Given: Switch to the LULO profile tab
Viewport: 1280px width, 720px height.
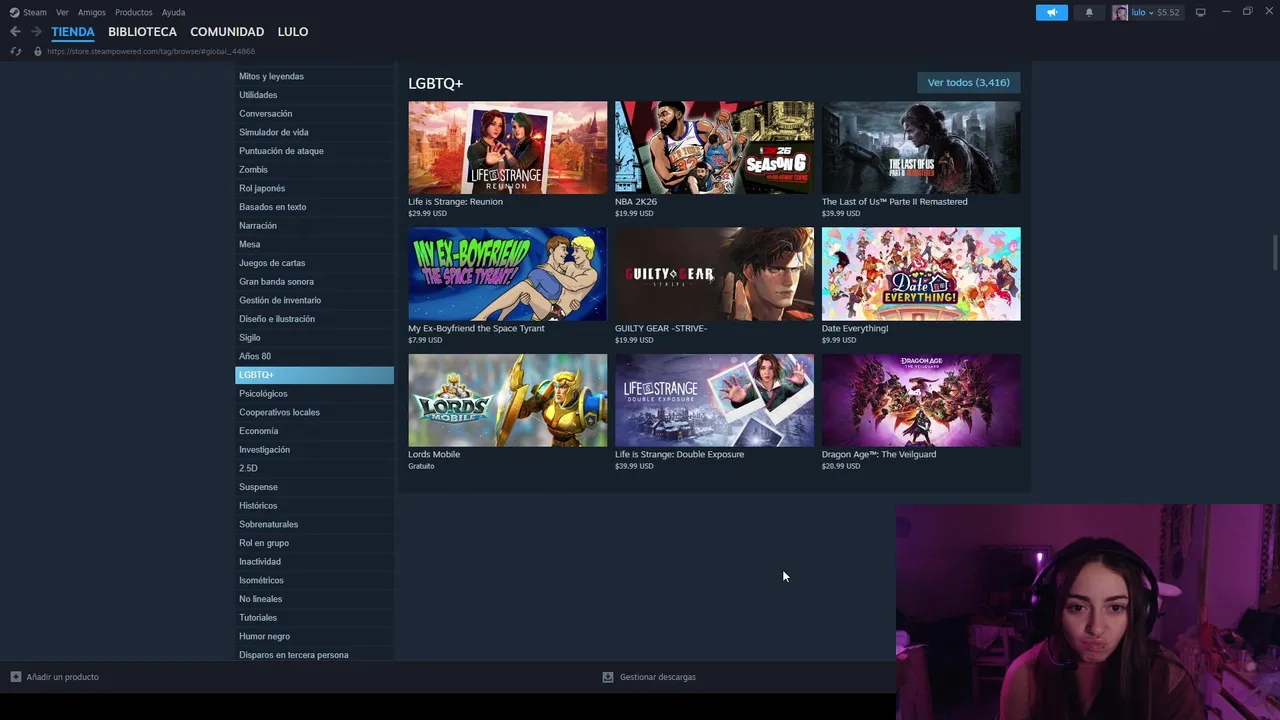Looking at the screenshot, I should coord(293,32).
